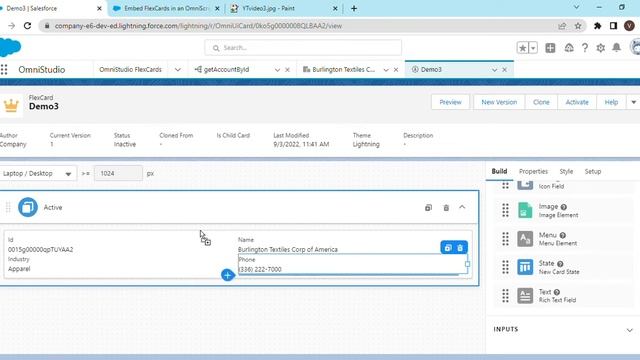Open new browser tab

354,8
